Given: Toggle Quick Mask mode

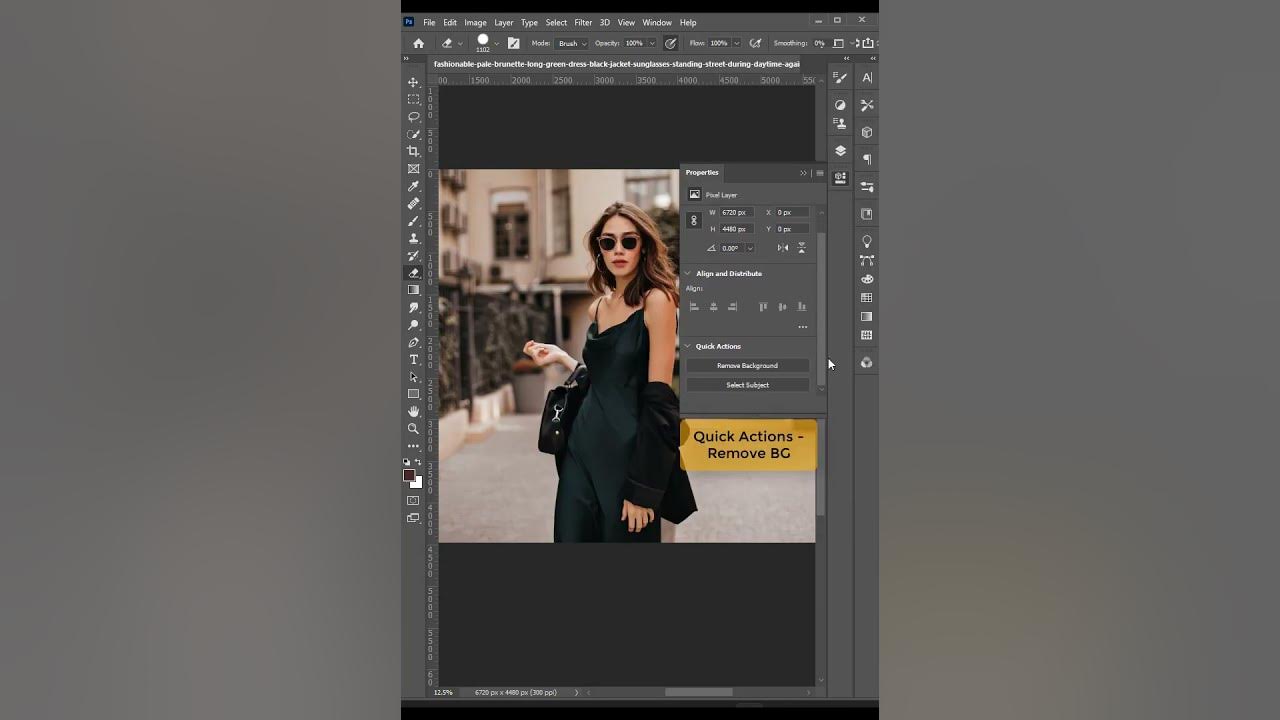Looking at the screenshot, I should [x=413, y=500].
